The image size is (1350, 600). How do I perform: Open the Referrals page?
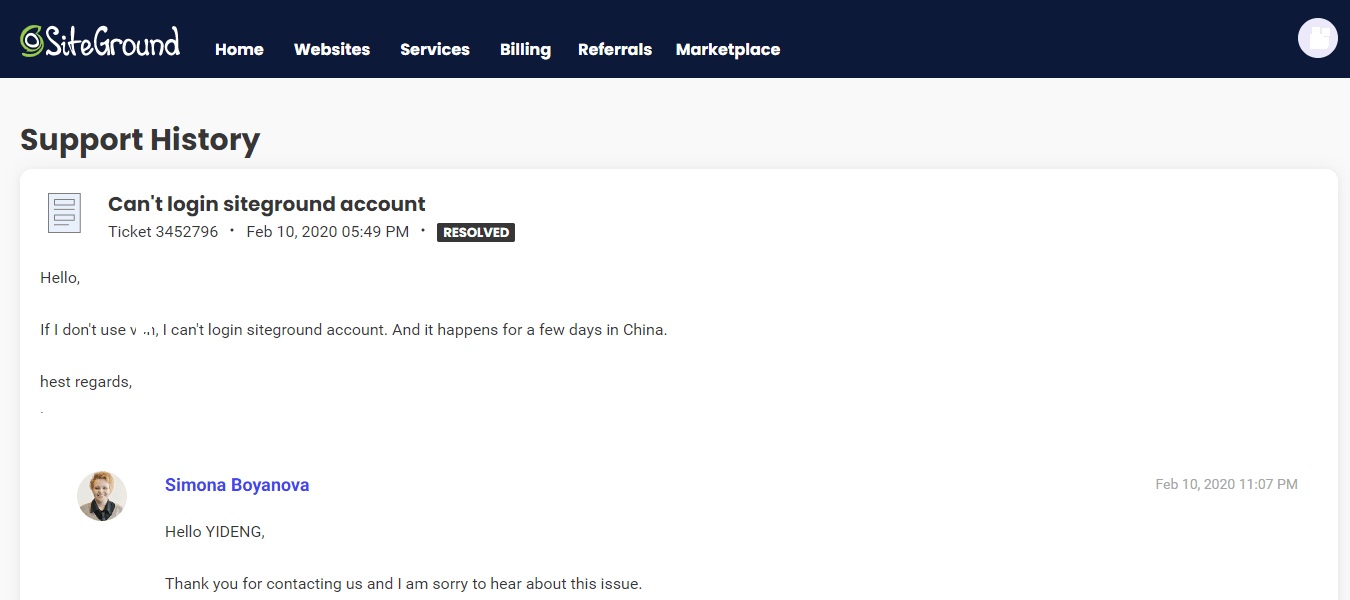point(614,49)
